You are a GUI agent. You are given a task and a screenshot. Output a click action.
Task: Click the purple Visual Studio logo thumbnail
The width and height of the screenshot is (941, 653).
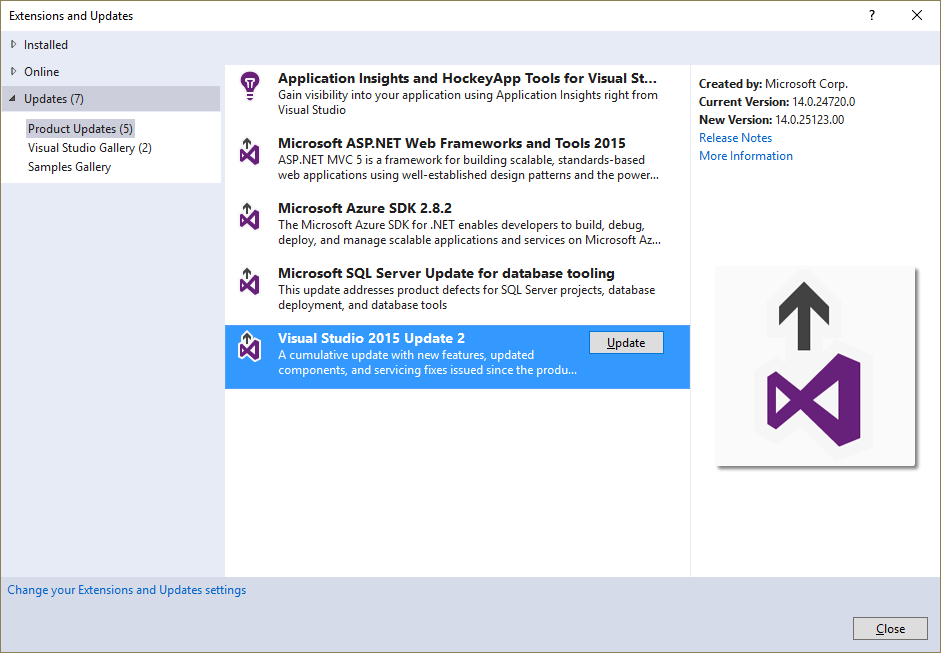[815, 366]
